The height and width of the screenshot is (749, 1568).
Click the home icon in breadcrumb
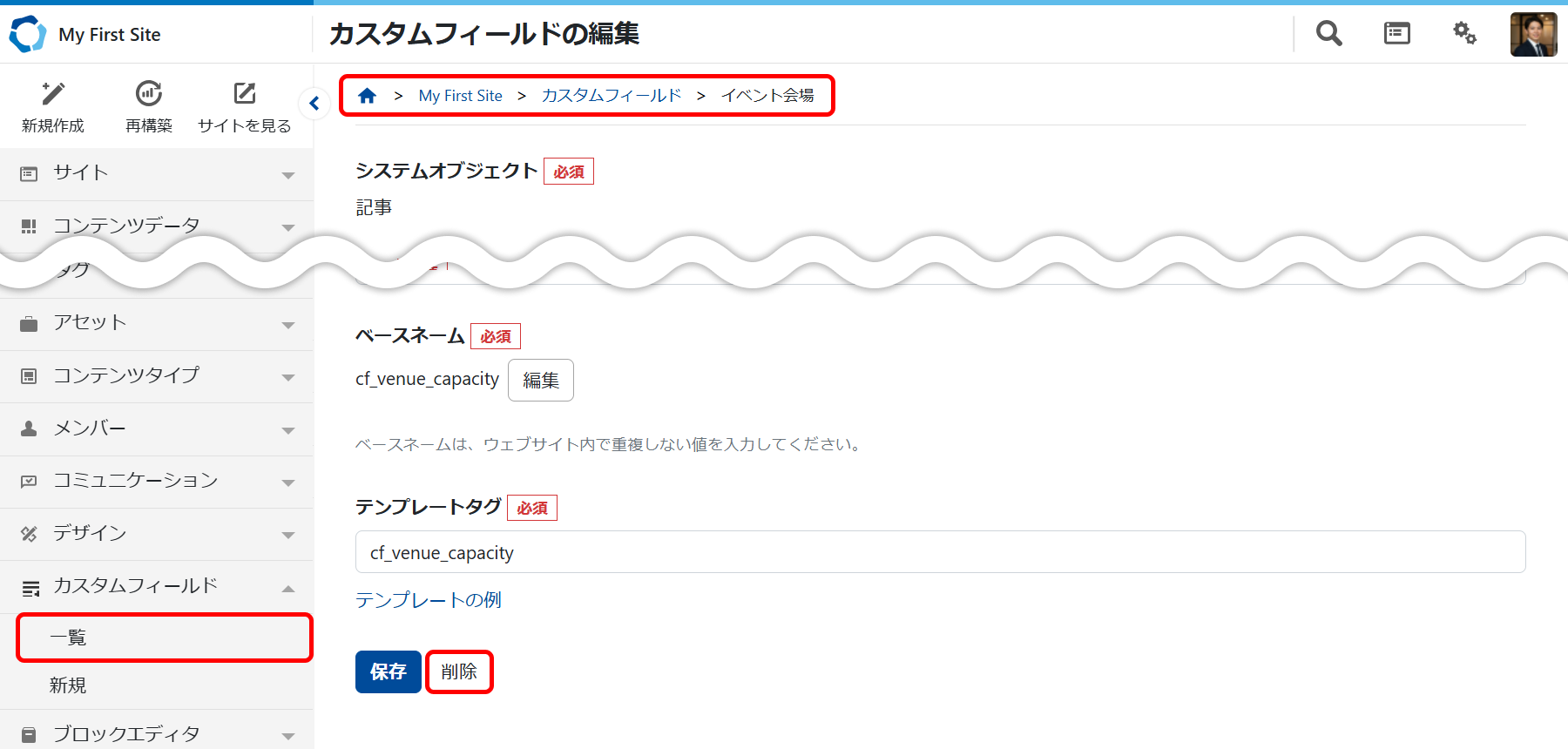tap(368, 96)
